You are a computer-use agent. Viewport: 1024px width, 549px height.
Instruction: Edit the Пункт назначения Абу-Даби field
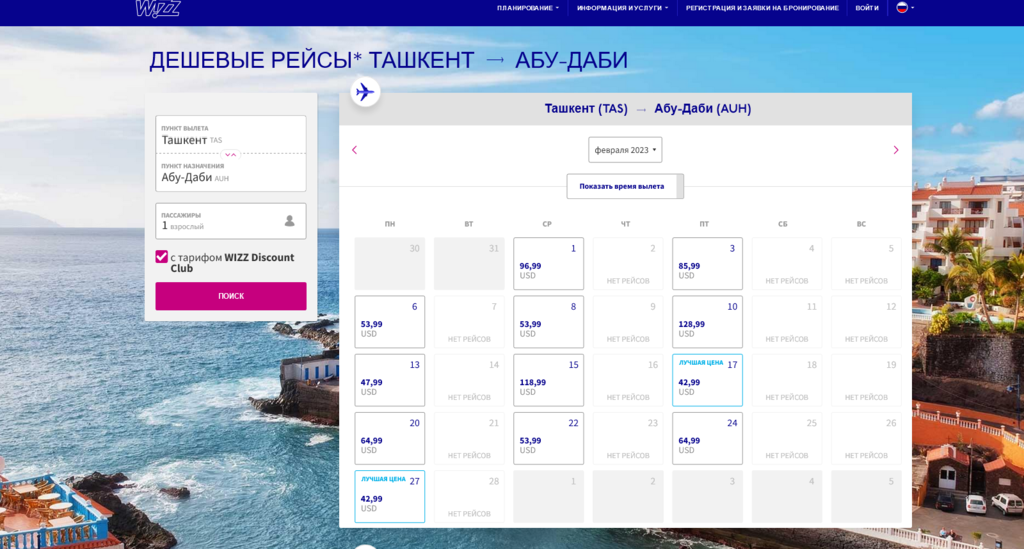(231, 172)
